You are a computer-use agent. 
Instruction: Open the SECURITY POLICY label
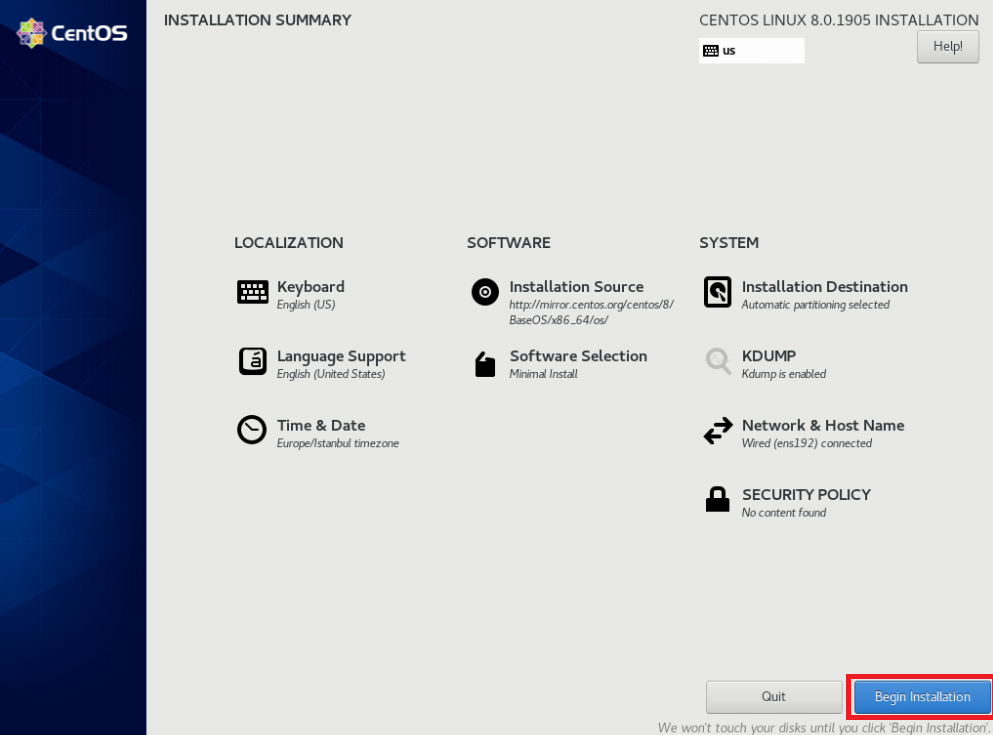(806, 494)
